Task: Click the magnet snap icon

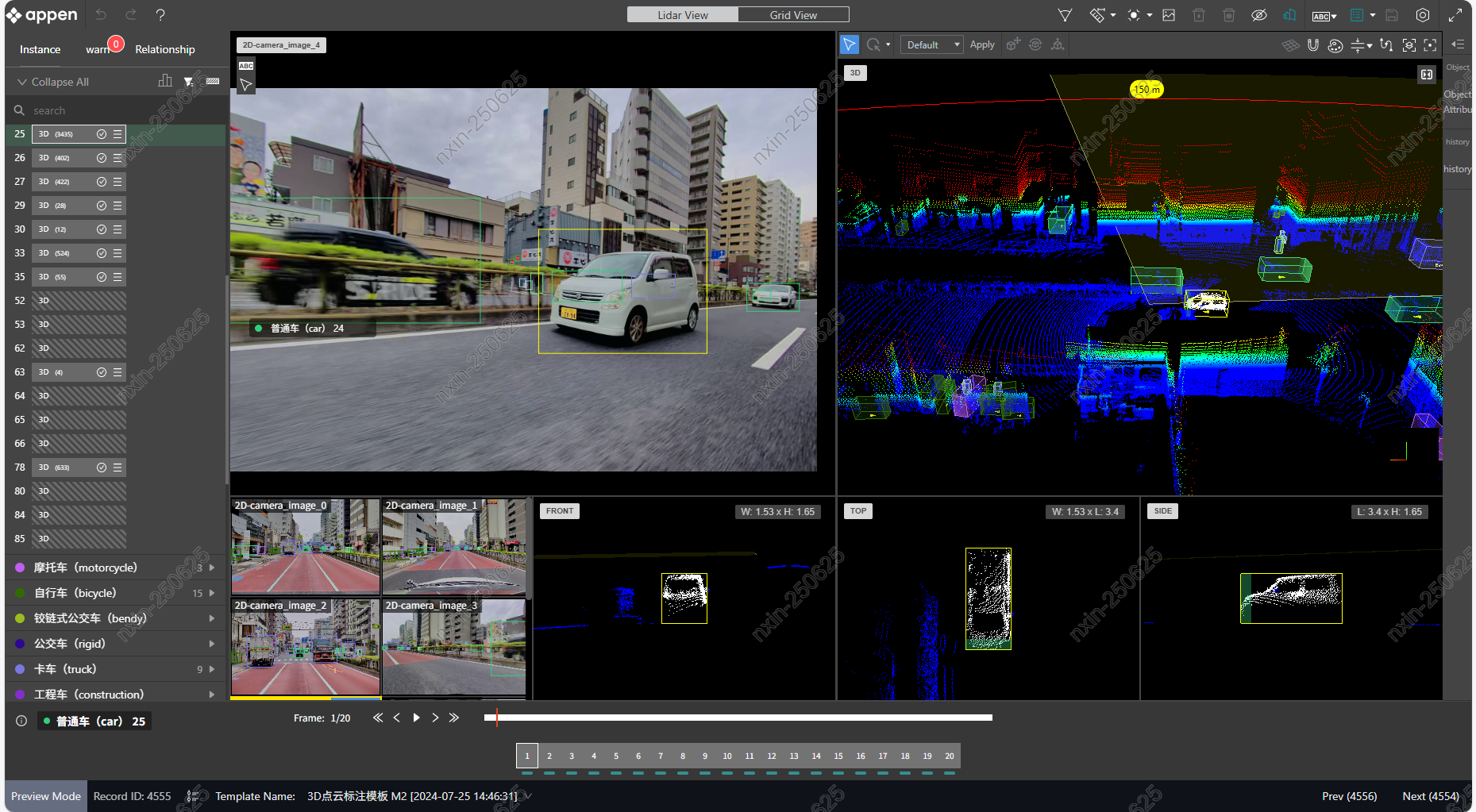Action: click(1312, 45)
